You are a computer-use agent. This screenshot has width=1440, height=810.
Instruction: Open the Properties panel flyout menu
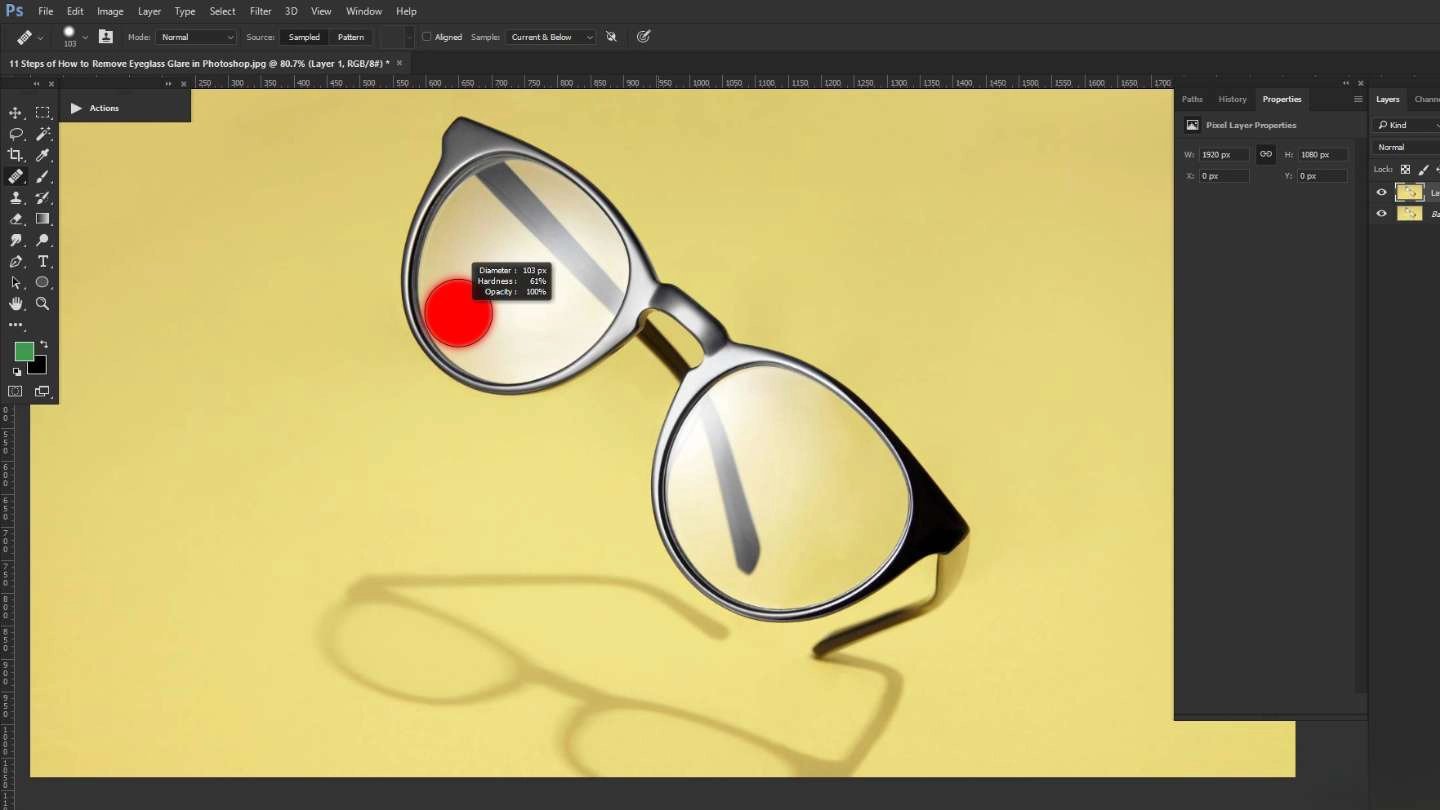click(1358, 99)
